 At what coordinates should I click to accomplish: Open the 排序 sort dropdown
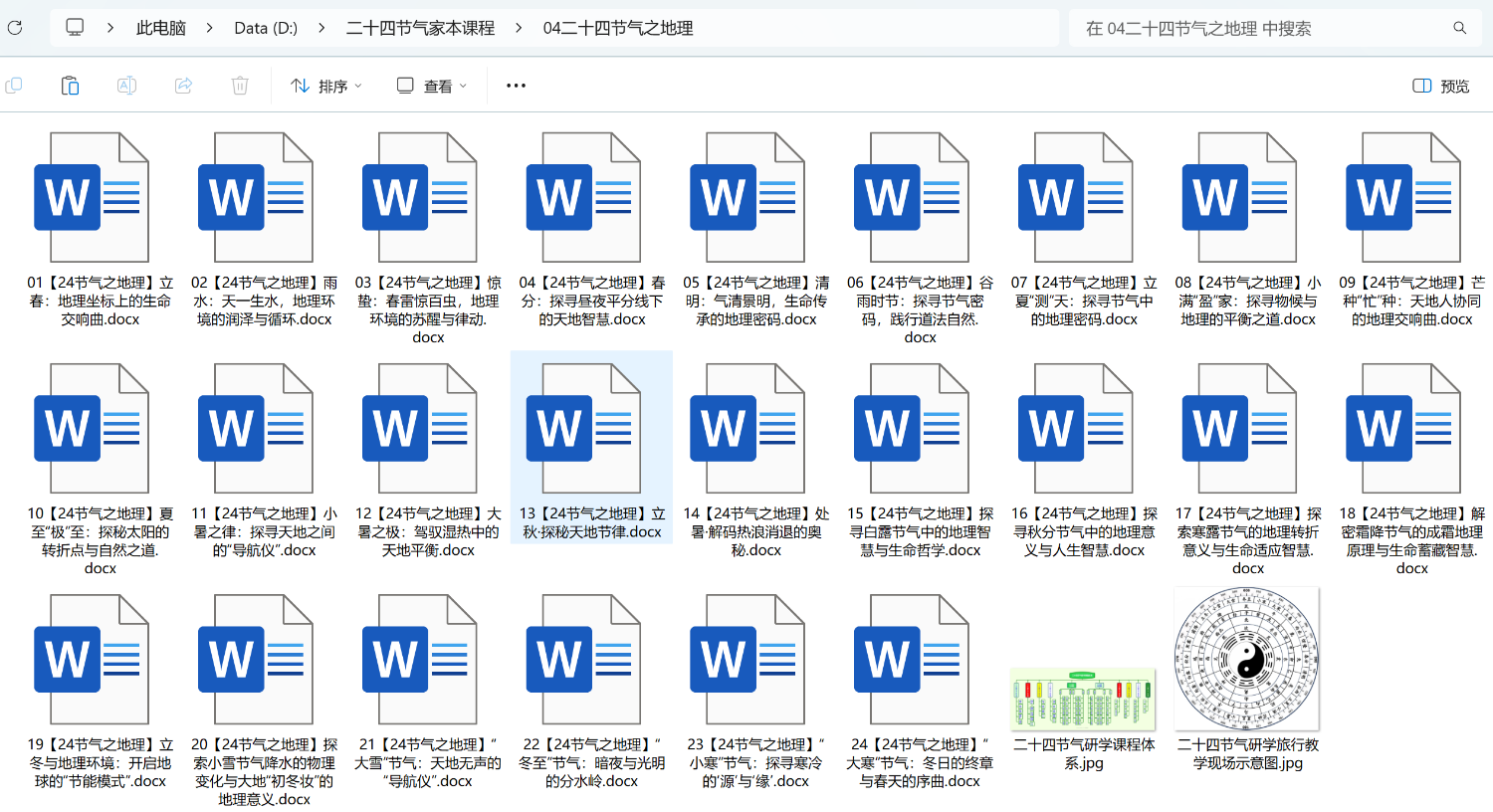tap(325, 86)
